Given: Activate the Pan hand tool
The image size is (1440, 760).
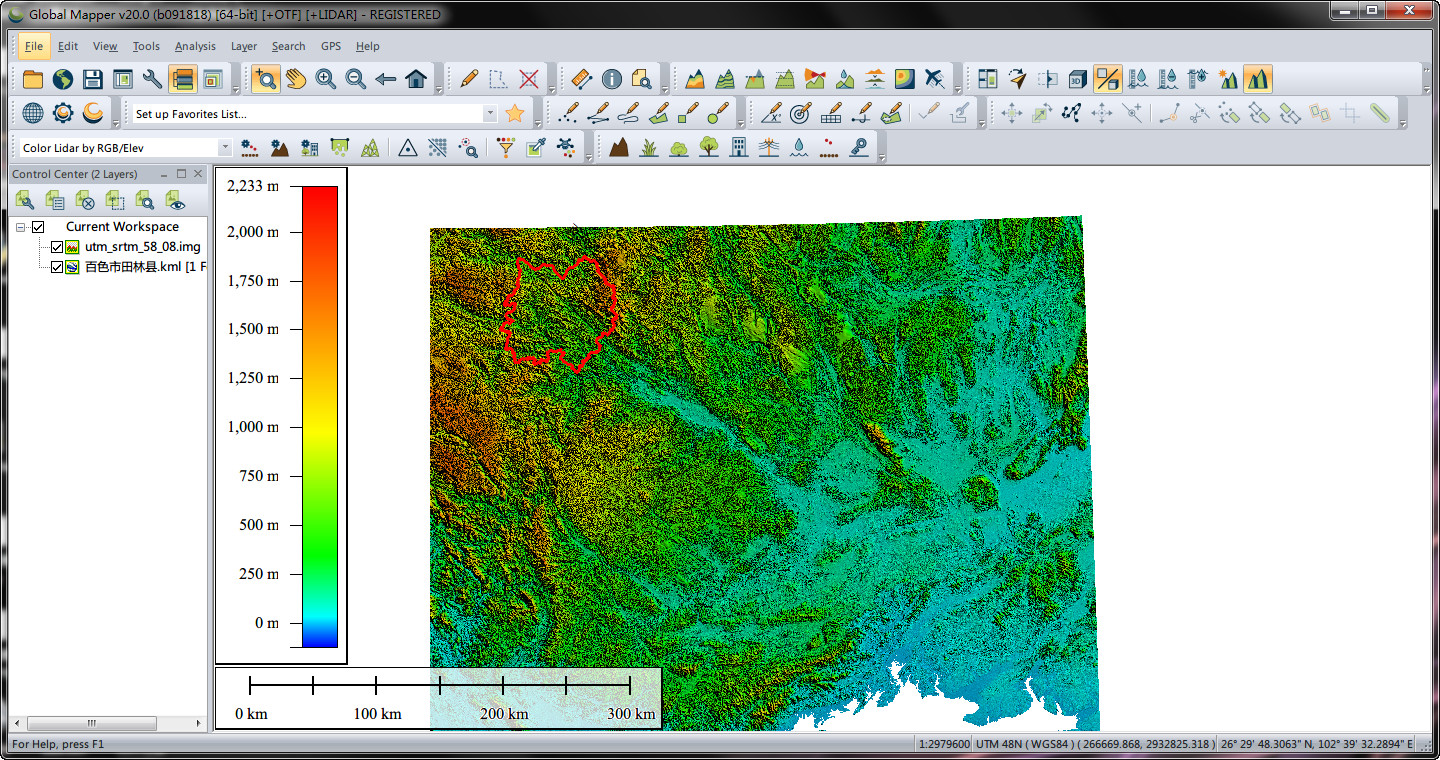Looking at the screenshot, I should pos(295,79).
